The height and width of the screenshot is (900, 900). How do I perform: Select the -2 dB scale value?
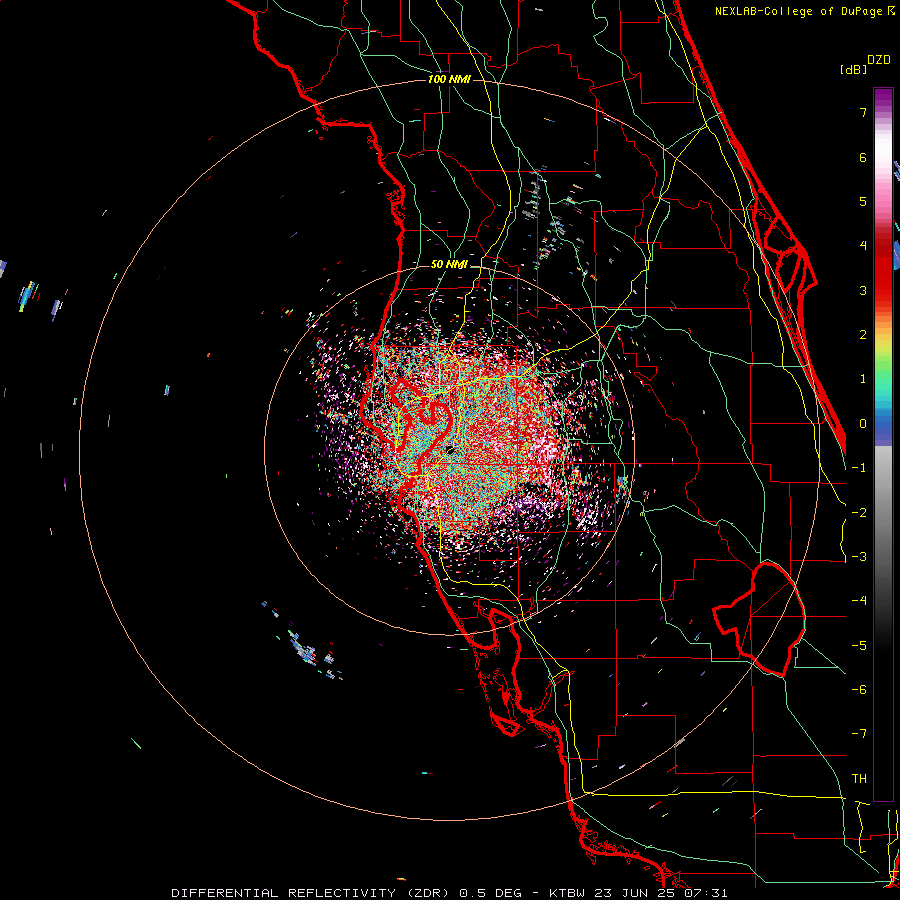point(859,513)
